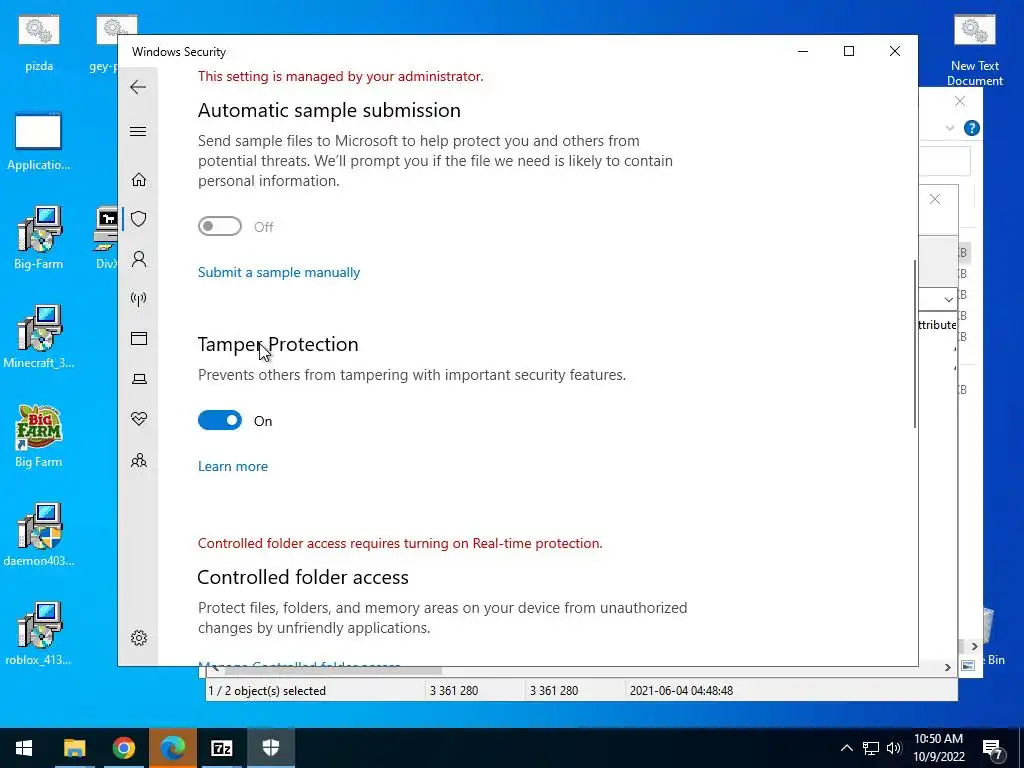Viewport: 1024px width, 768px height.
Task: Open pizda desktop icon
Action: click(39, 43)
